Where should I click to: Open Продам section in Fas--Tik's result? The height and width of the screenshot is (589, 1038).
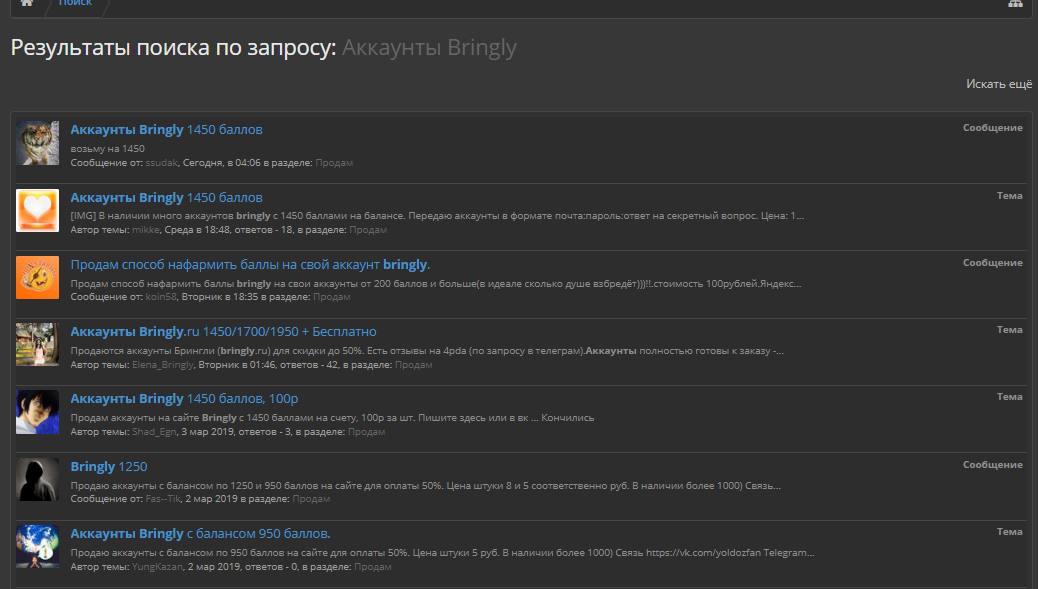click(x=311, y=499)
